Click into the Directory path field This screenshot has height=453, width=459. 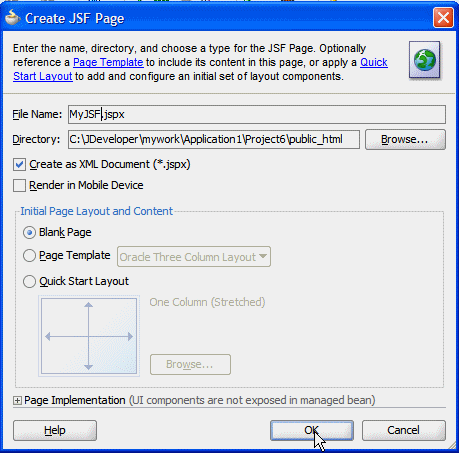214,139
